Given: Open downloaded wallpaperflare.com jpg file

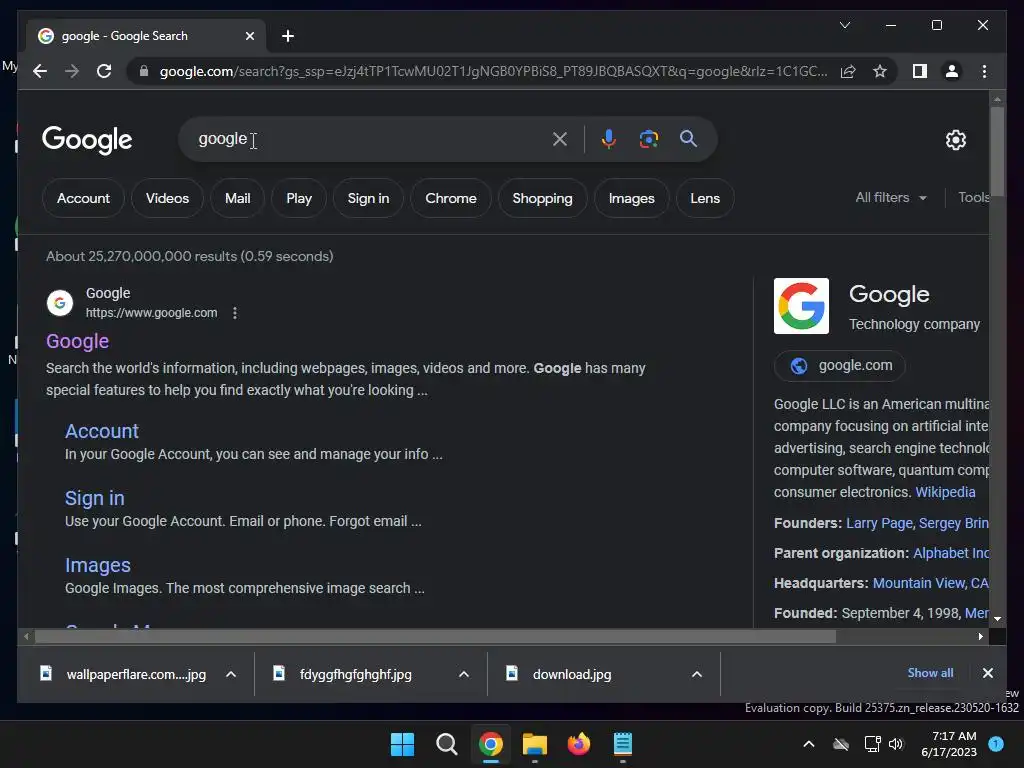Looking at the screenshot, I should (x=123, y=674).
